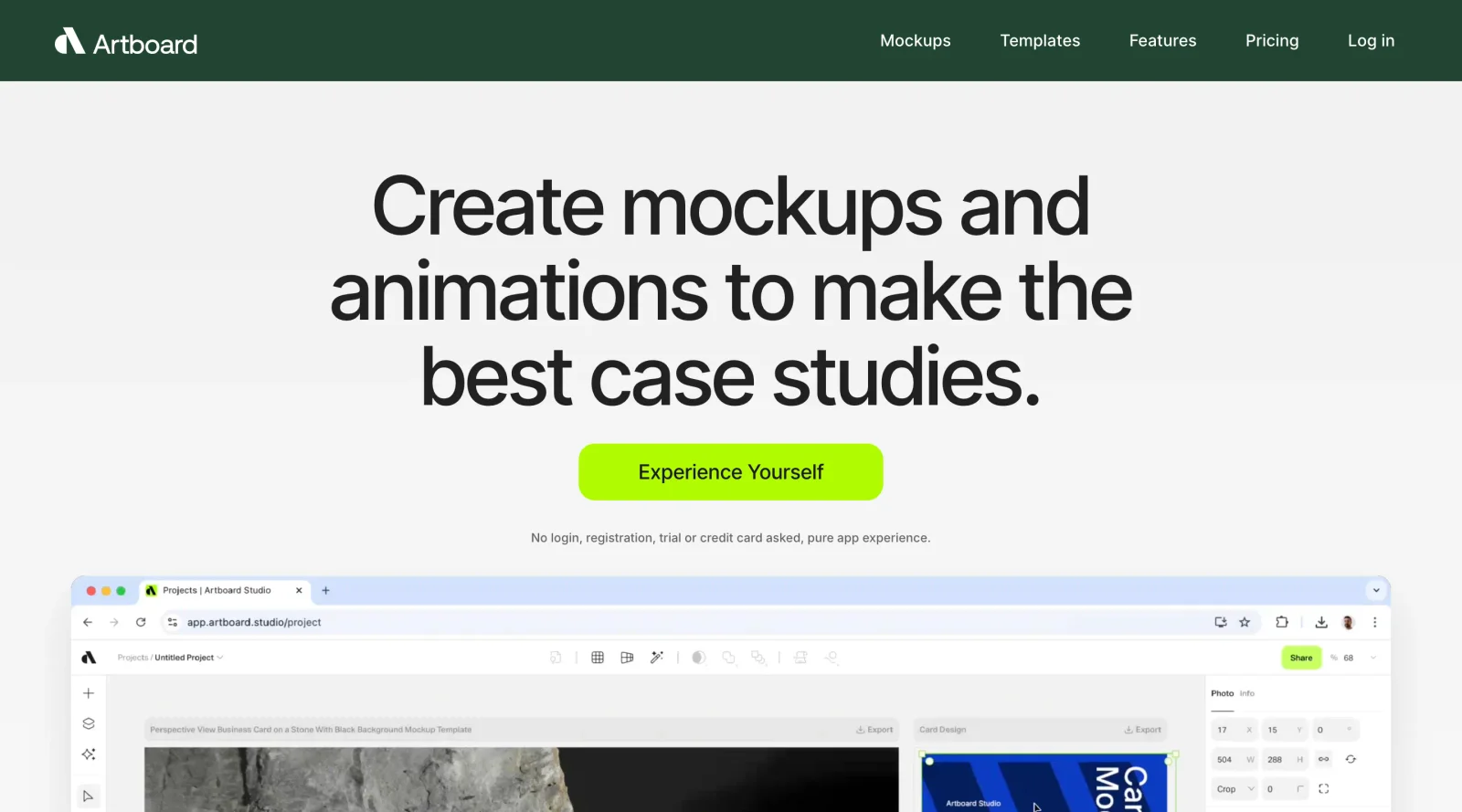This screenshot has height=812, width=1462.
Task: Click the browser forward arrow
Action: click(x=114, y=622)
